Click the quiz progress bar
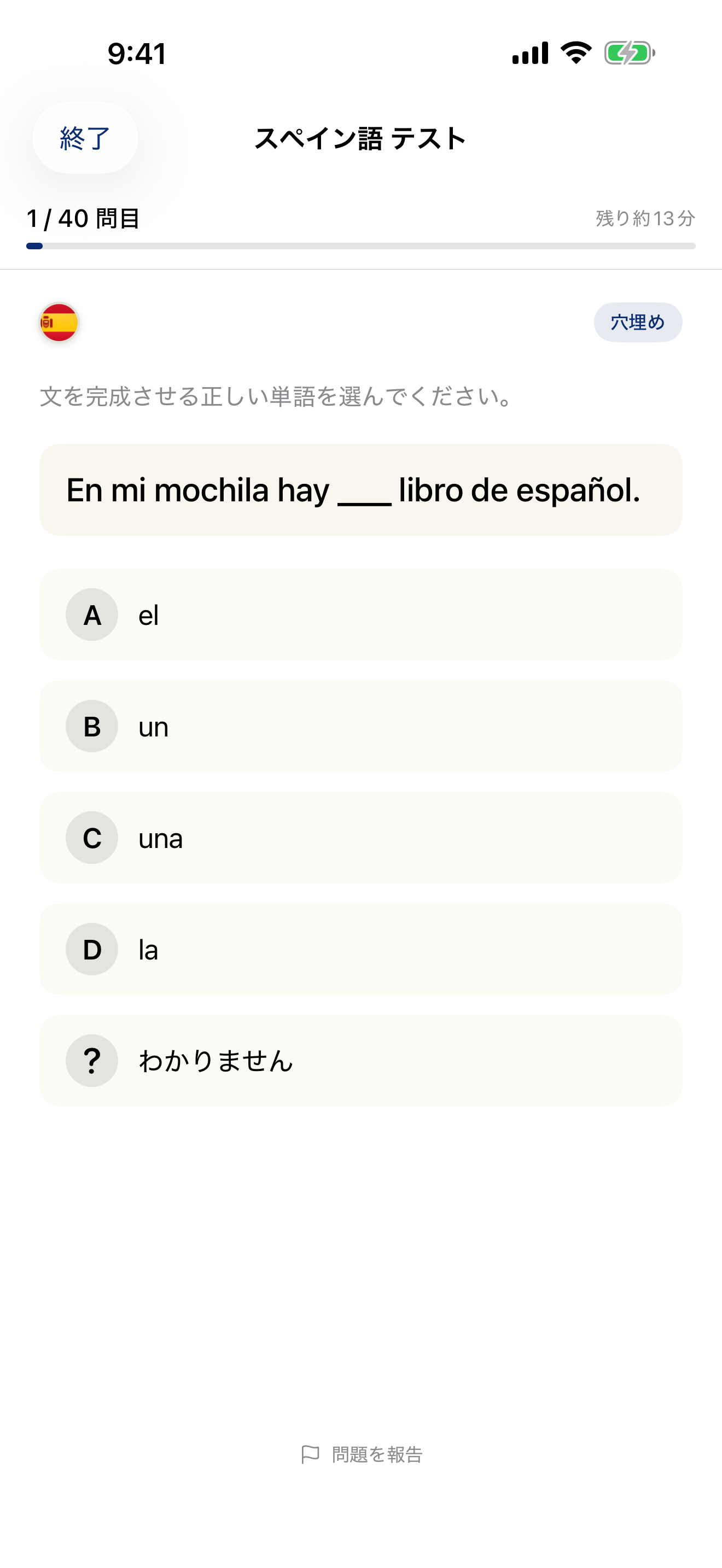 click(360, 246)
